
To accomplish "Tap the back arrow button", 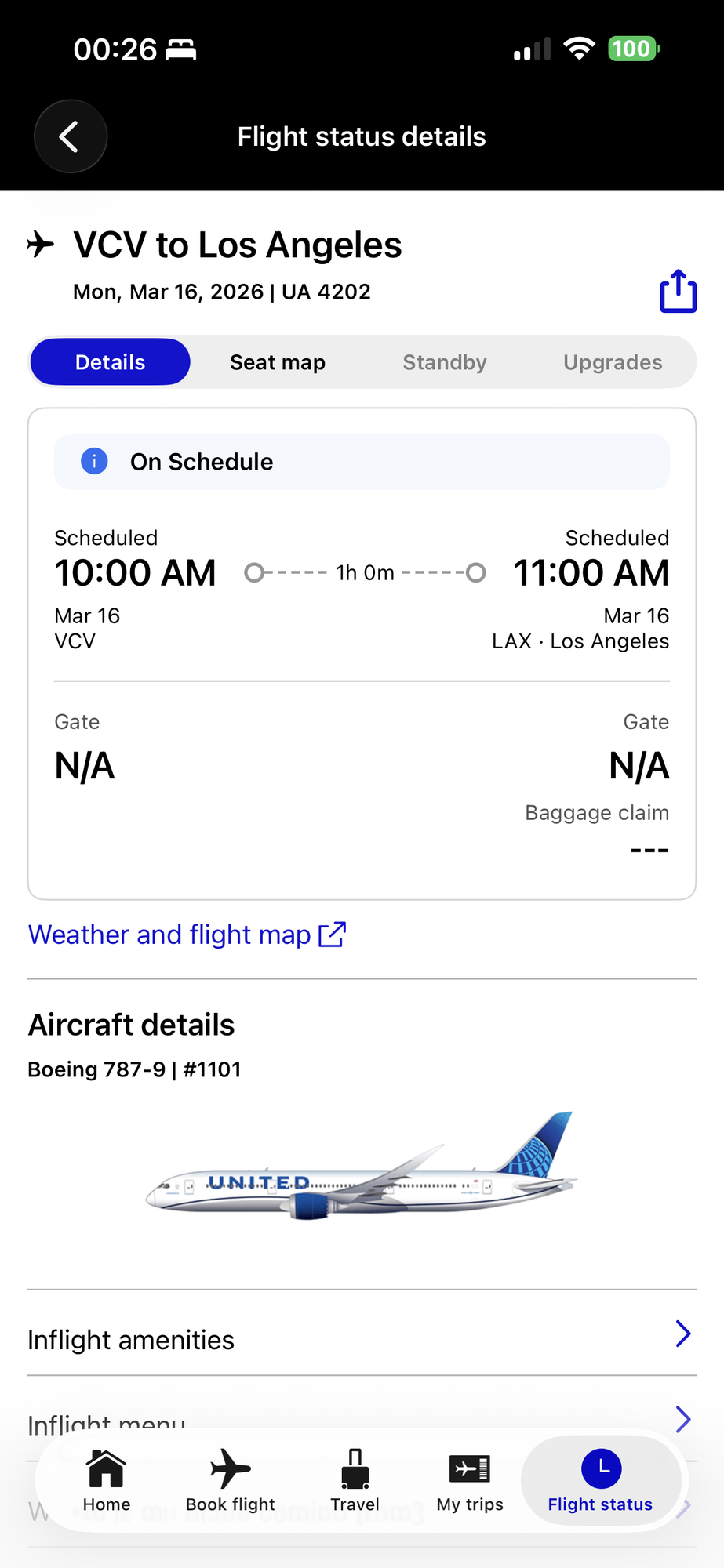I will point(70,136).
